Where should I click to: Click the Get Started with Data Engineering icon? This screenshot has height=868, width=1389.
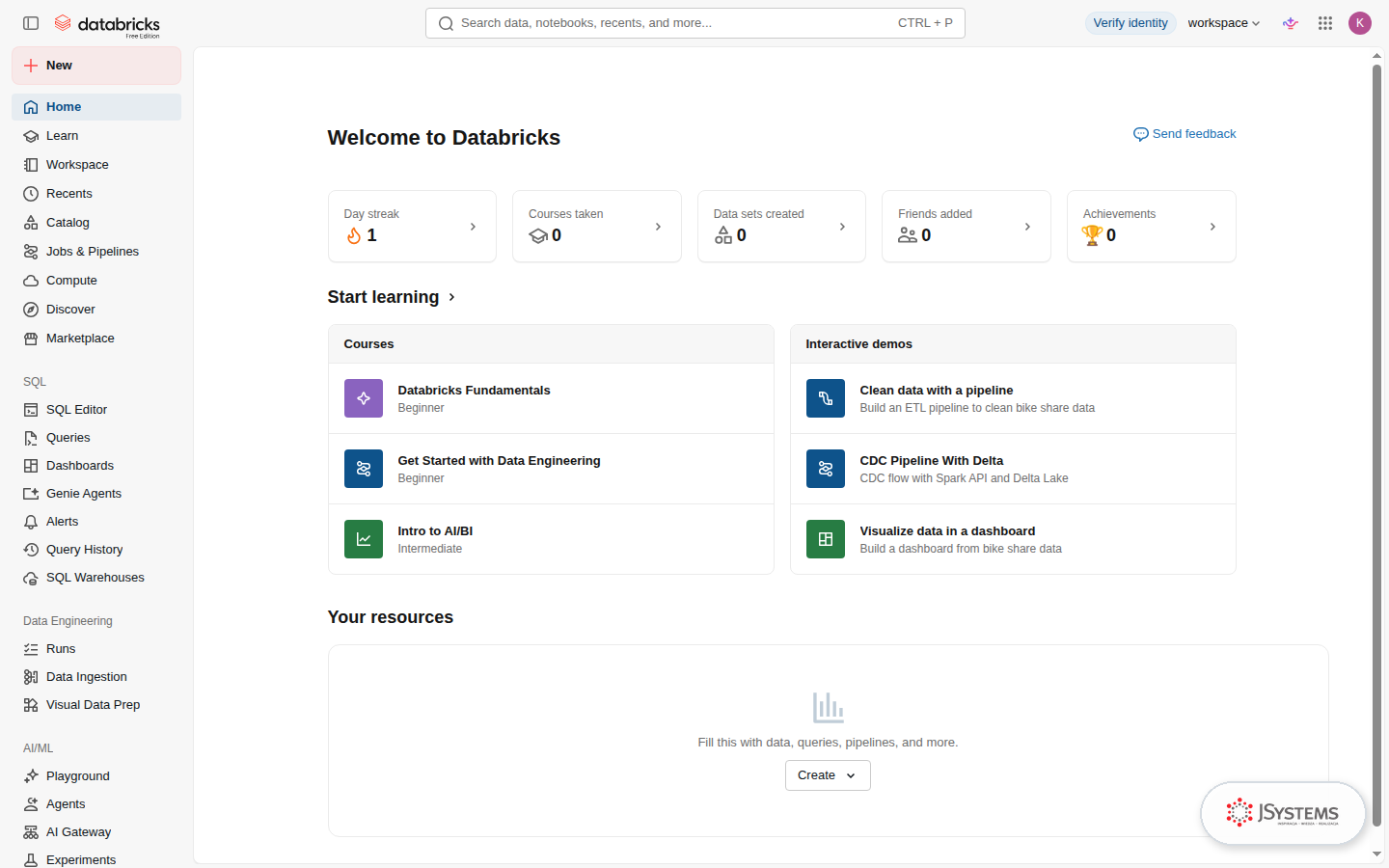coord(364,469)
